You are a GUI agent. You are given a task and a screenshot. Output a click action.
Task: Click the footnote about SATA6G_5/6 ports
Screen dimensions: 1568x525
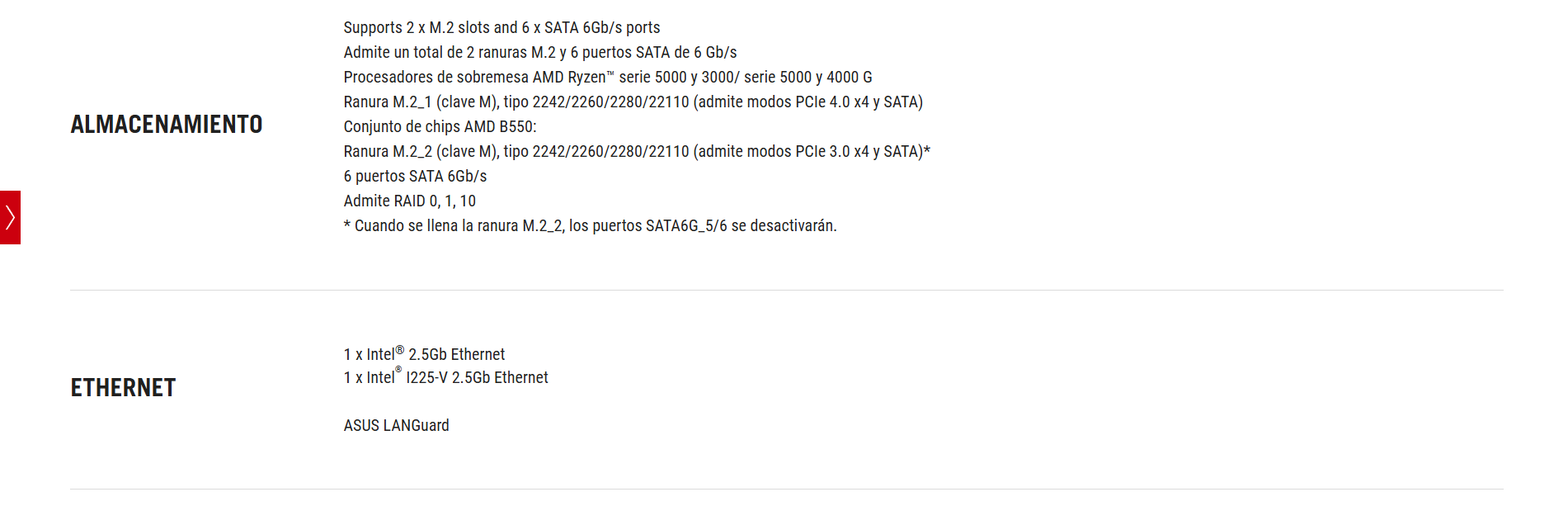point(590,226)
